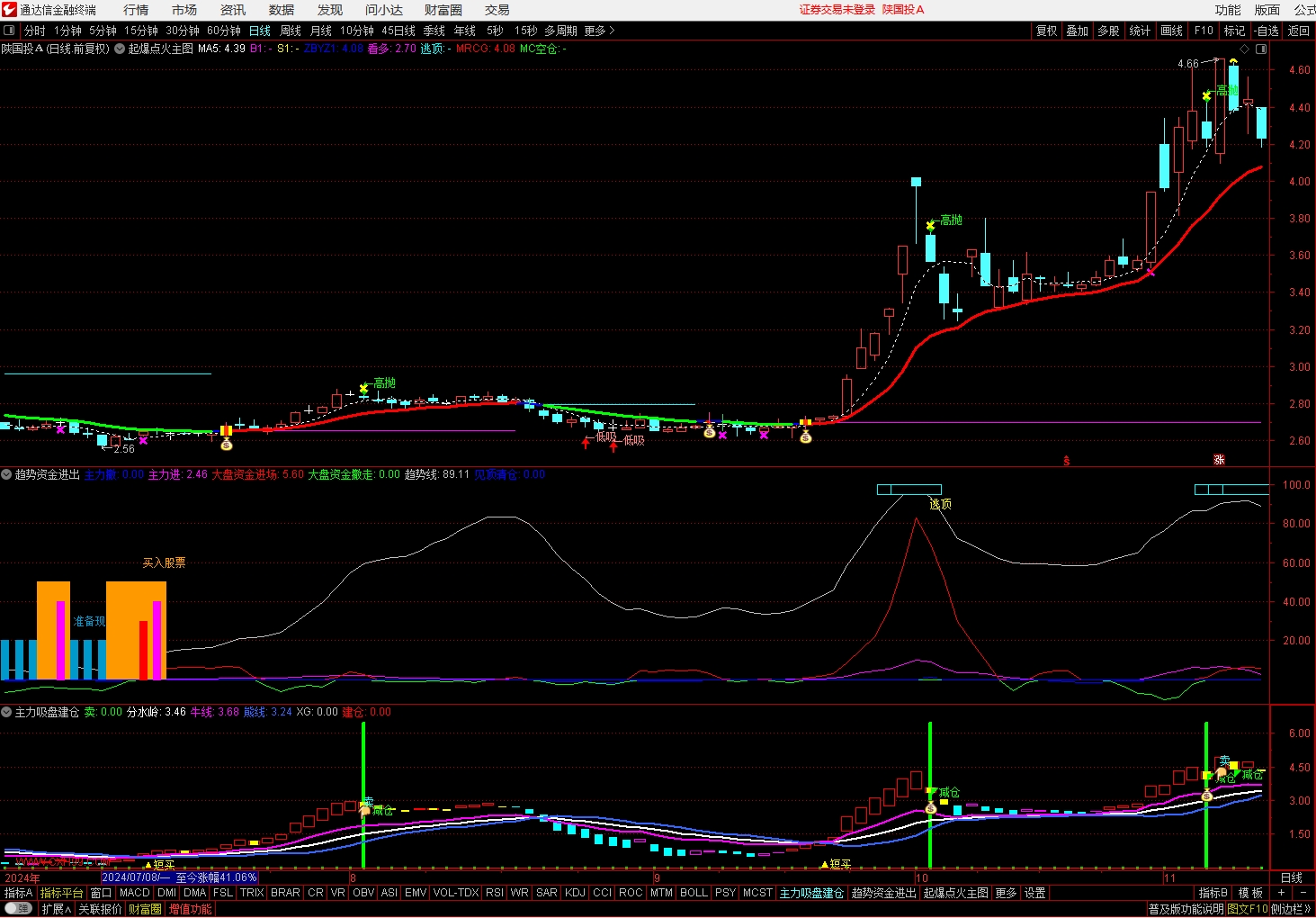This screenshot has width=1316, height=918.
Task: Click 标记 mark button
Action: (1235, 31)
